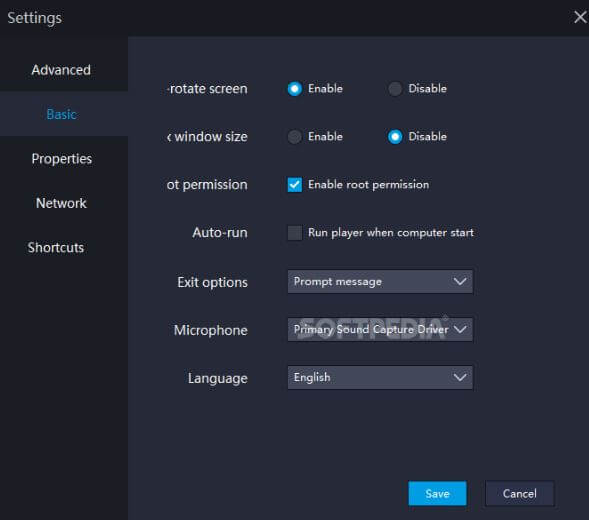
Task: Click the Exit options chevron arrow
Action: pyautogui.click(x=460, y=281)
